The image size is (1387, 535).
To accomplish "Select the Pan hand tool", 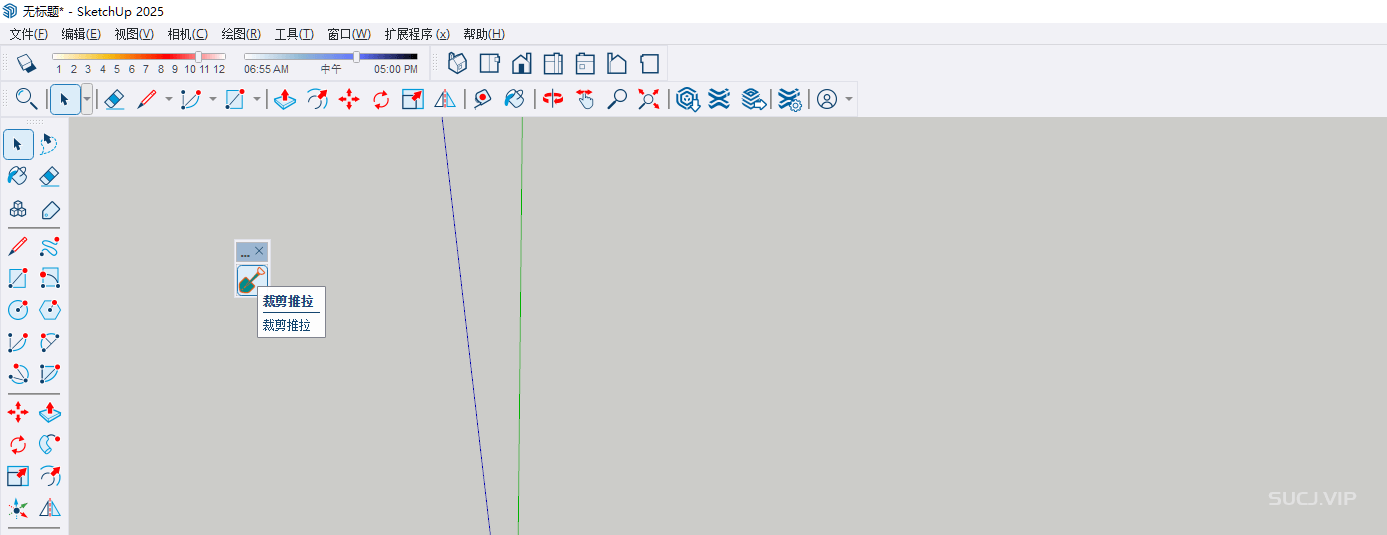I will coord(585,99).
